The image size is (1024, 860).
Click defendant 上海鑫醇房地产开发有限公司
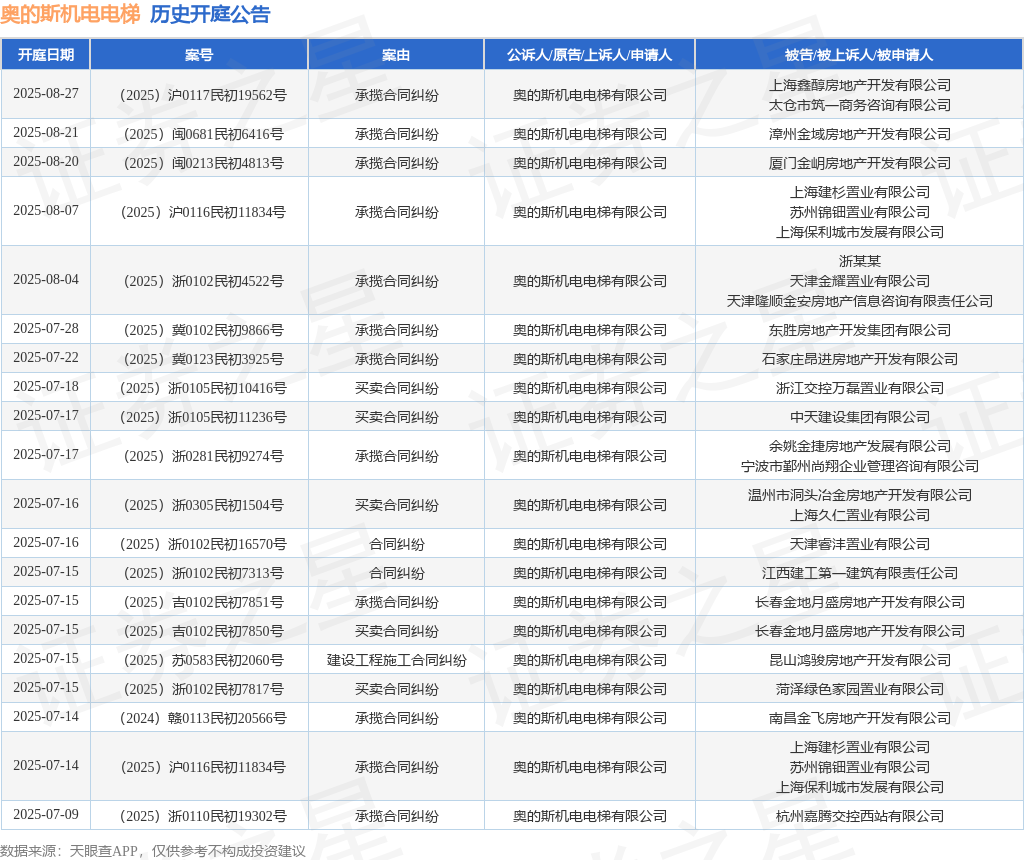click(x=859, y=85)
